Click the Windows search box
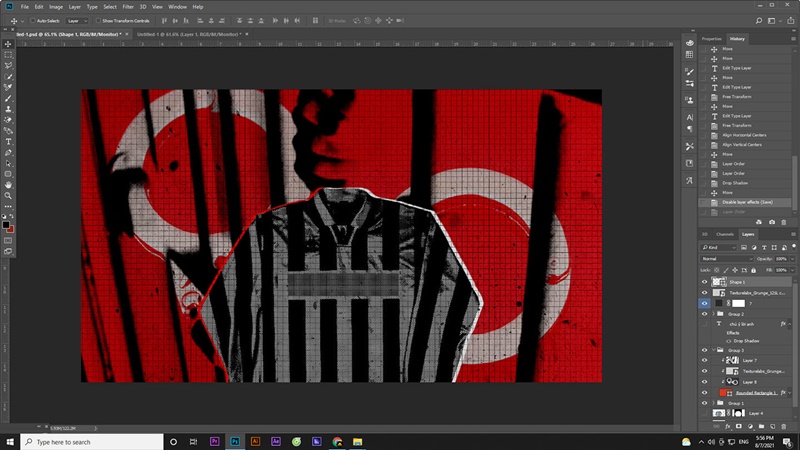This screenshot has width=800, height=450. (92, 441)
